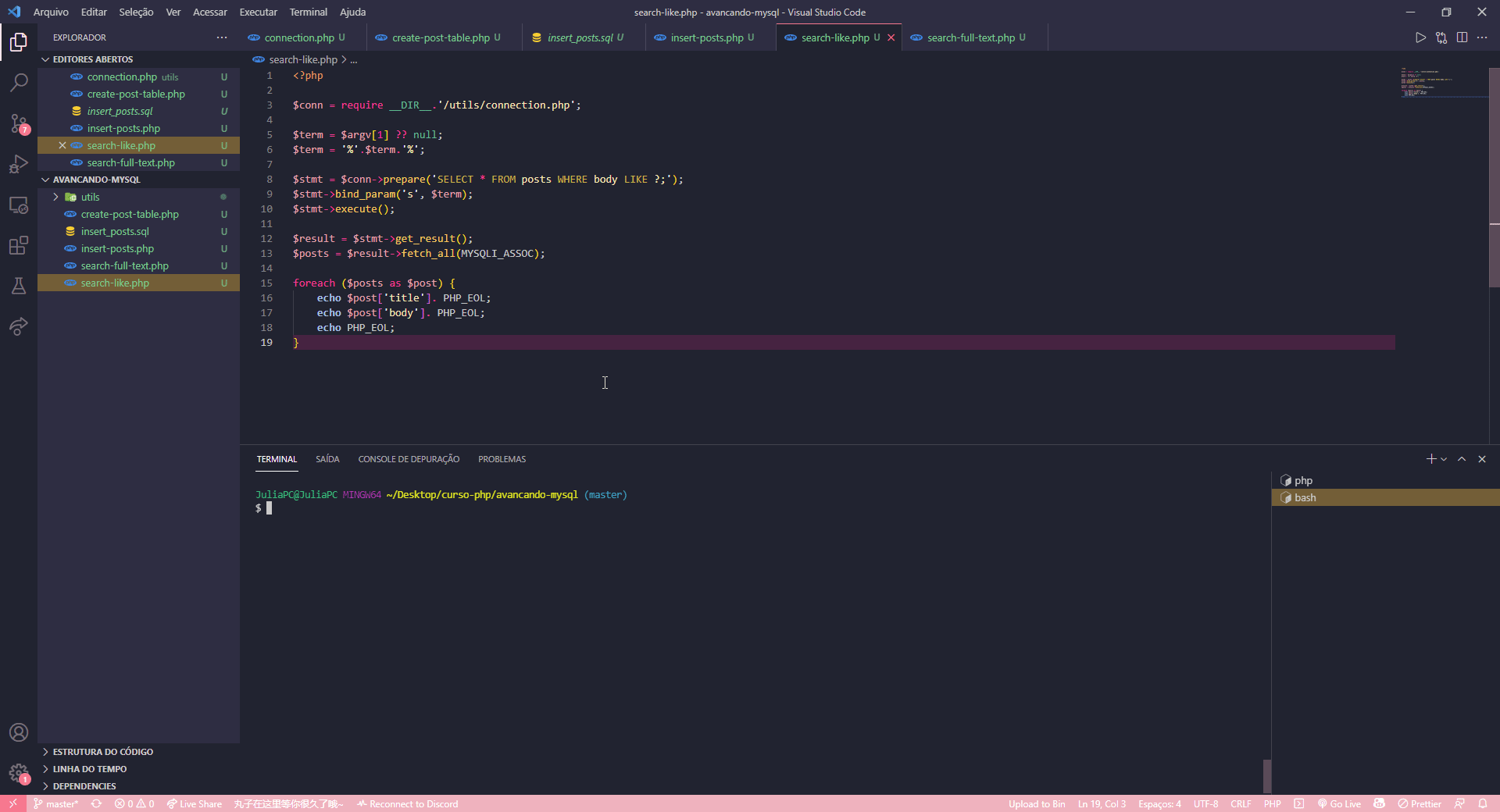
Task: Click Ln 19, Col 3 cursor position
Action: point(1102,803)
